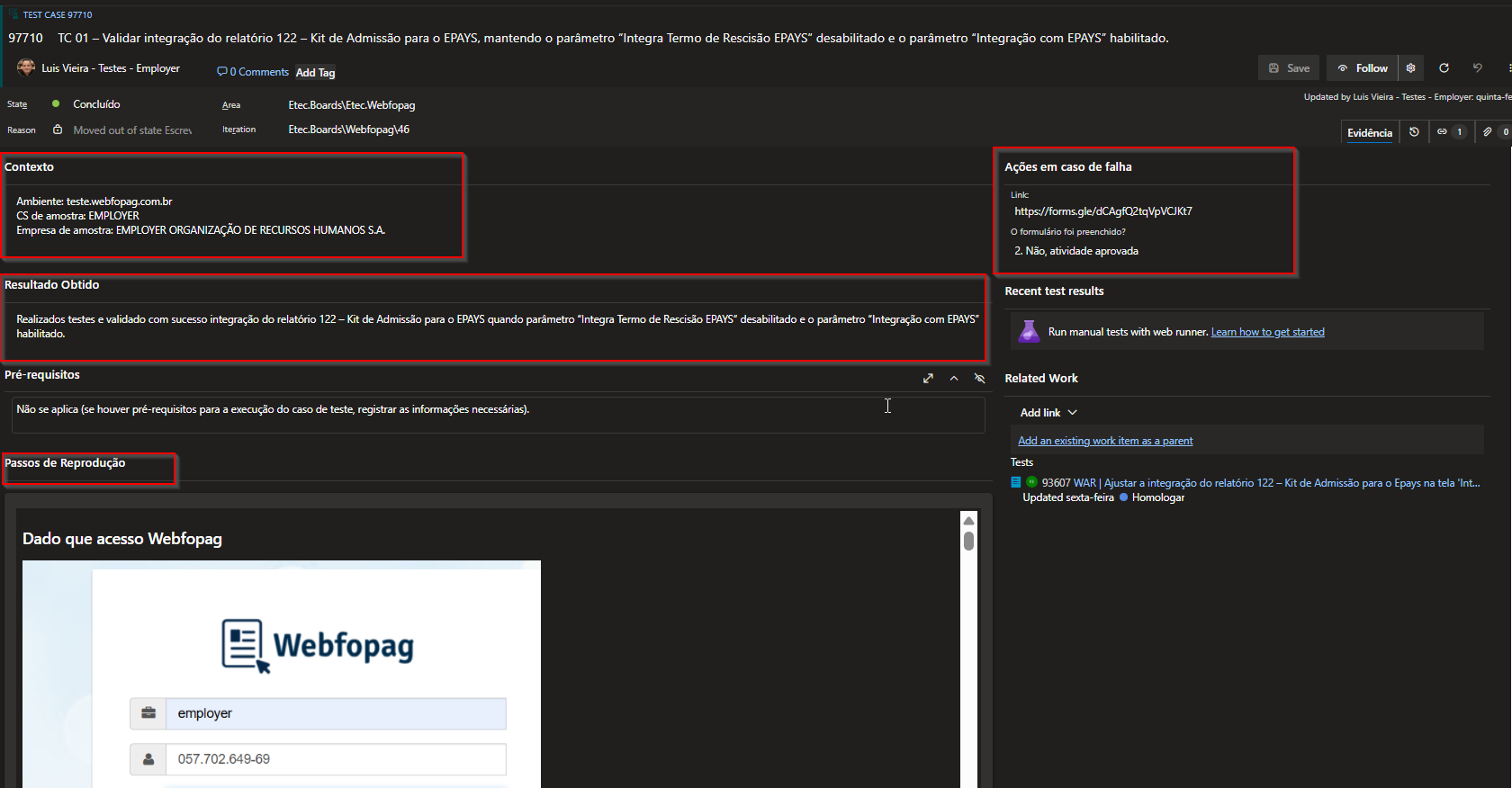Click the Contexto section heading

click(x=29, y=167)
